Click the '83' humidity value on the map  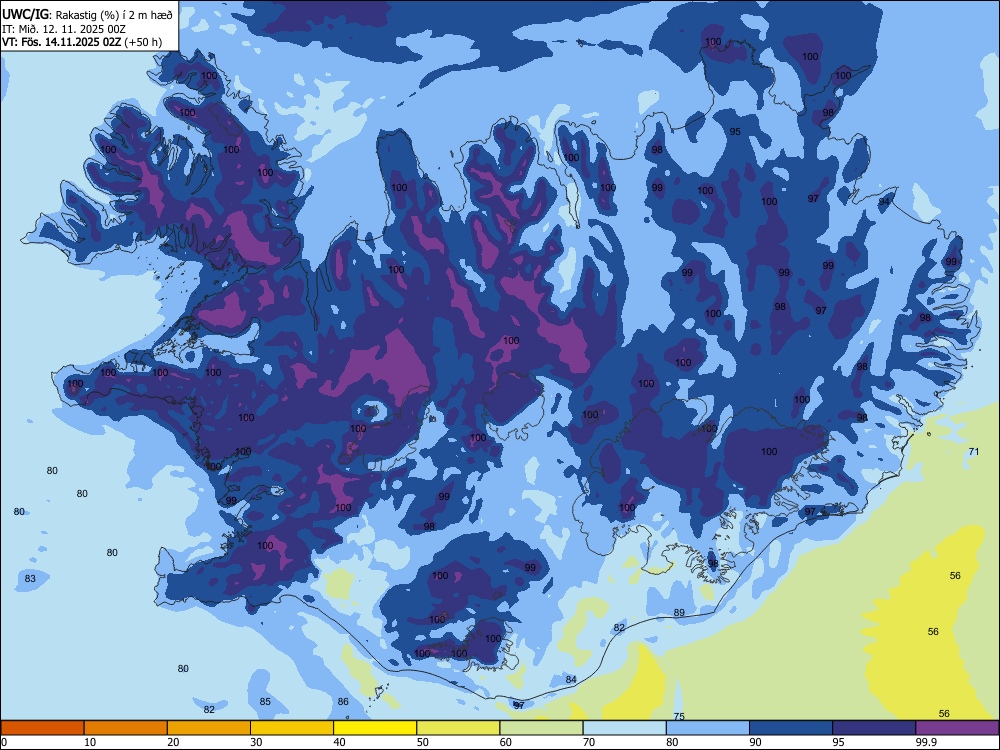pyautogui.click(x=30, y=578)
